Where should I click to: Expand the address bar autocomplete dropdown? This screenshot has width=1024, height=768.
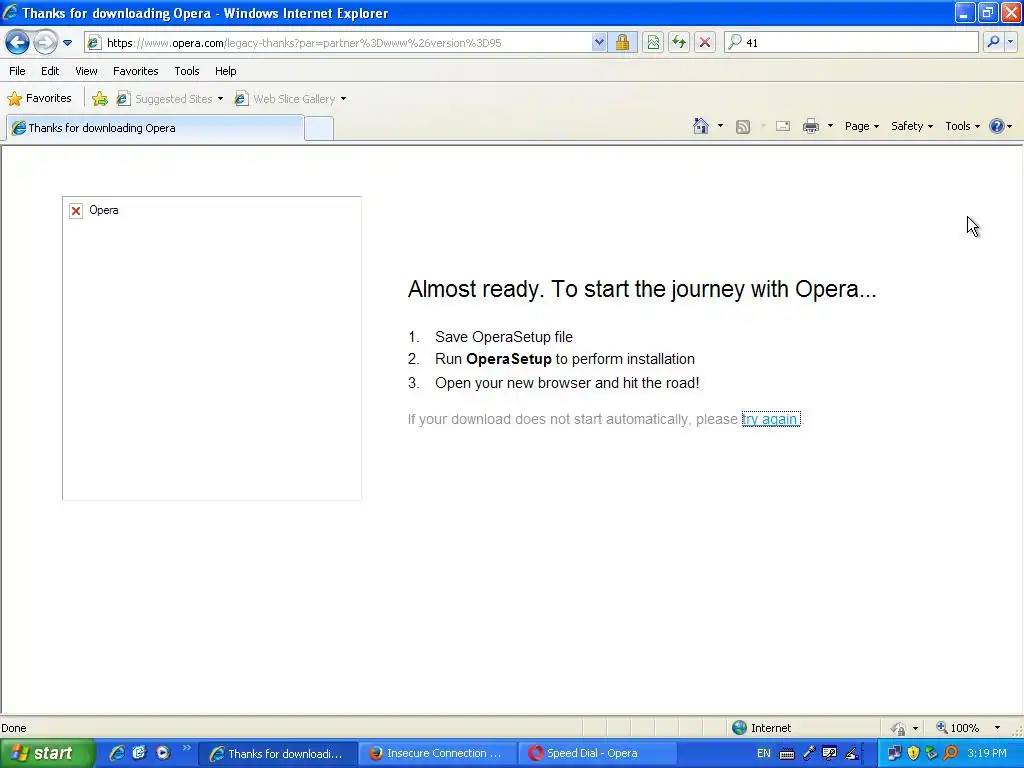pyautogui.click(x=599, y=43)
